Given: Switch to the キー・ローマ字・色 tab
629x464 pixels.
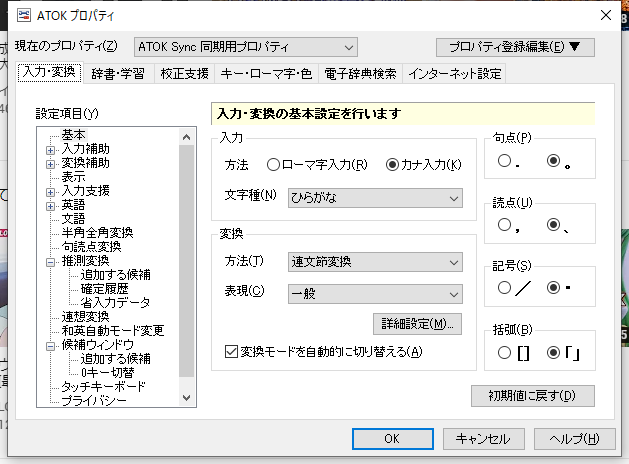Looking at the screenshot, I should (x=266, y=74).
